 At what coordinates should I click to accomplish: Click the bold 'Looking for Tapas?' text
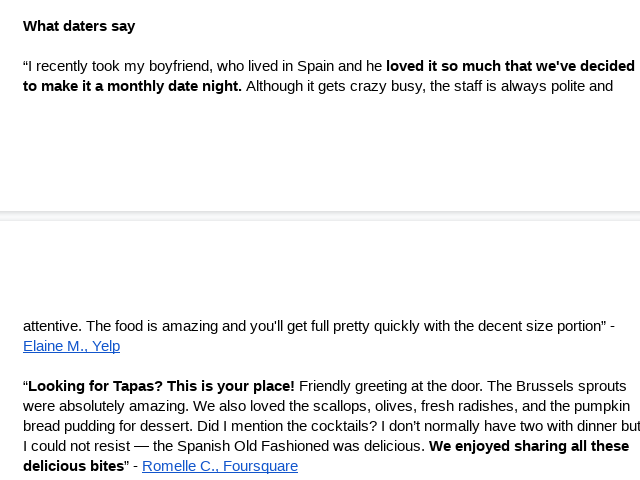[x=96, y=386]
